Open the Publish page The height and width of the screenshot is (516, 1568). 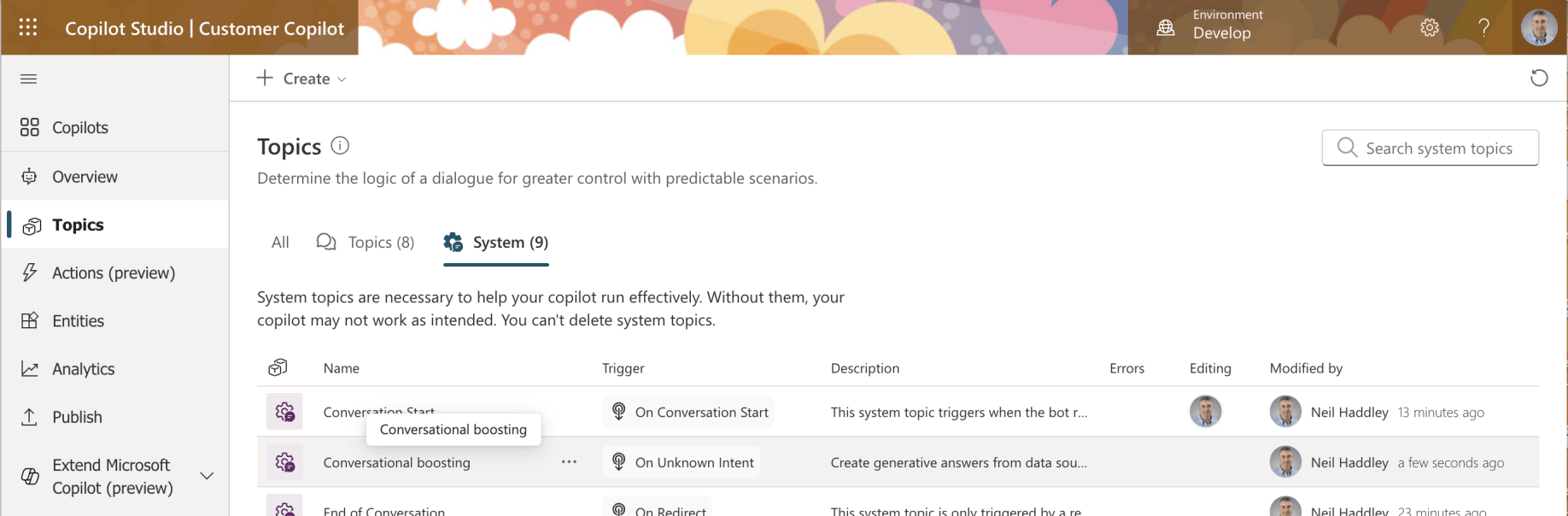pos(77,417)
